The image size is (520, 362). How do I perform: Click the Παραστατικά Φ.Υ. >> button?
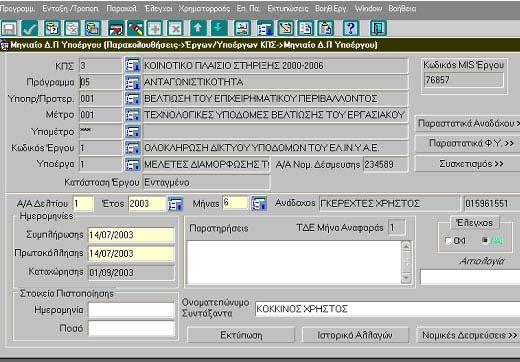[x=468, y=144]
